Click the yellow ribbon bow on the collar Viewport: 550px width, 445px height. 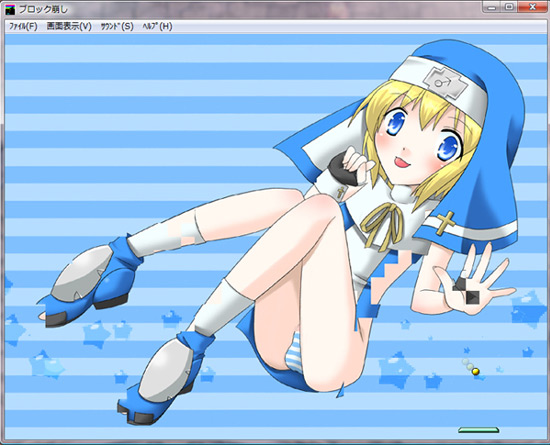[382, 223]
